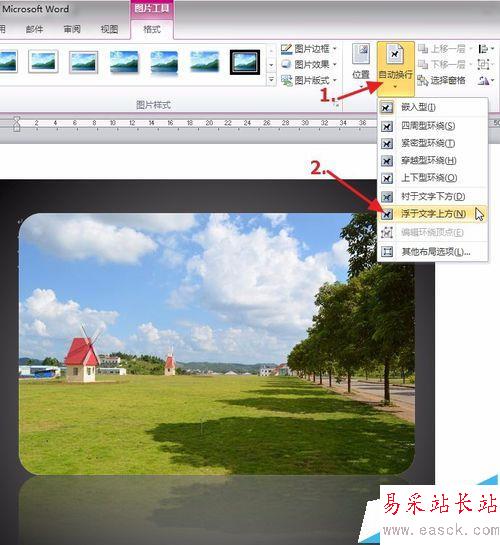Screen dimensions: 500x545
Task: Select 紧密型环绕(T) wrap option
Action: (433, 143)
